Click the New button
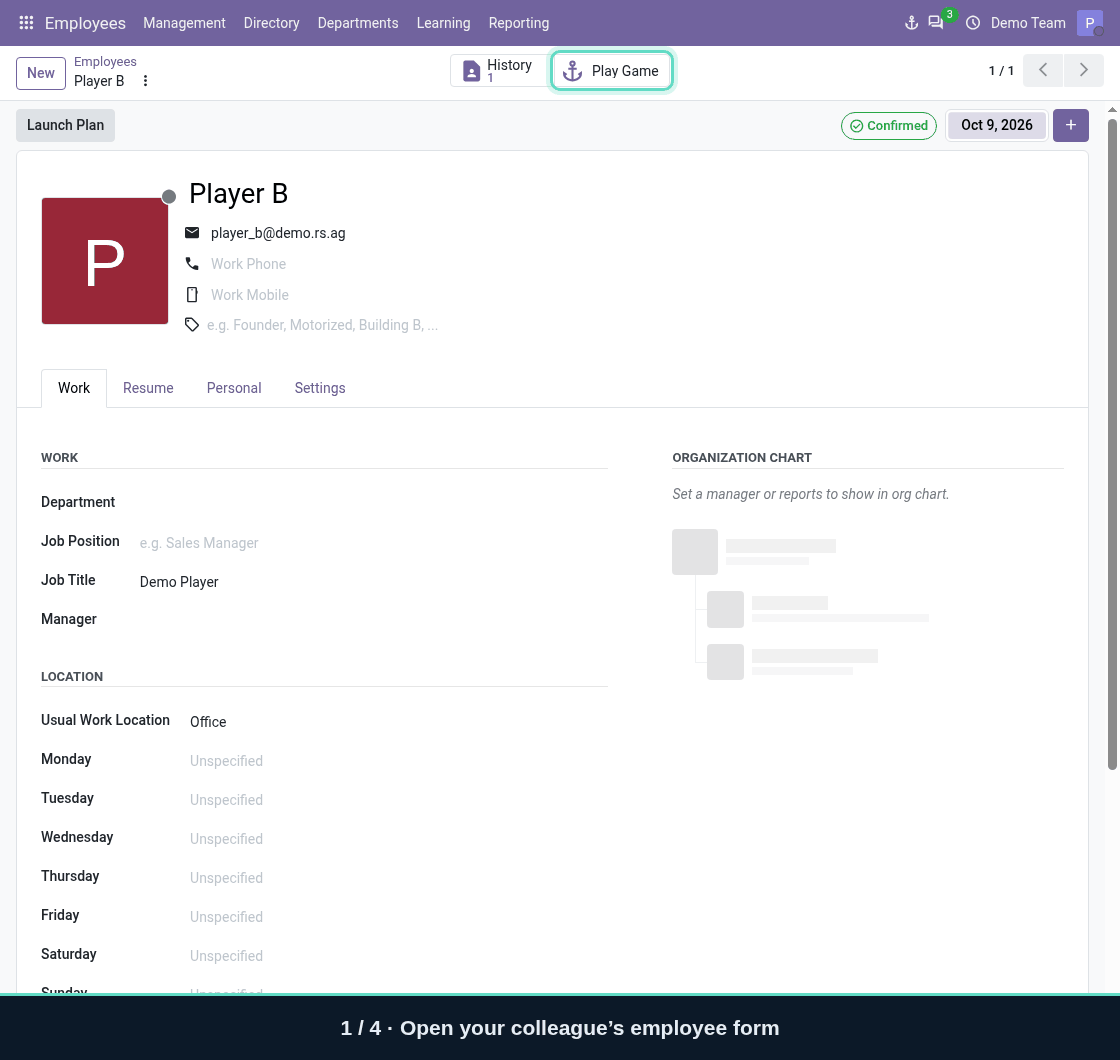Screen dimensions: 1120x1060 (x=41, y=73)
